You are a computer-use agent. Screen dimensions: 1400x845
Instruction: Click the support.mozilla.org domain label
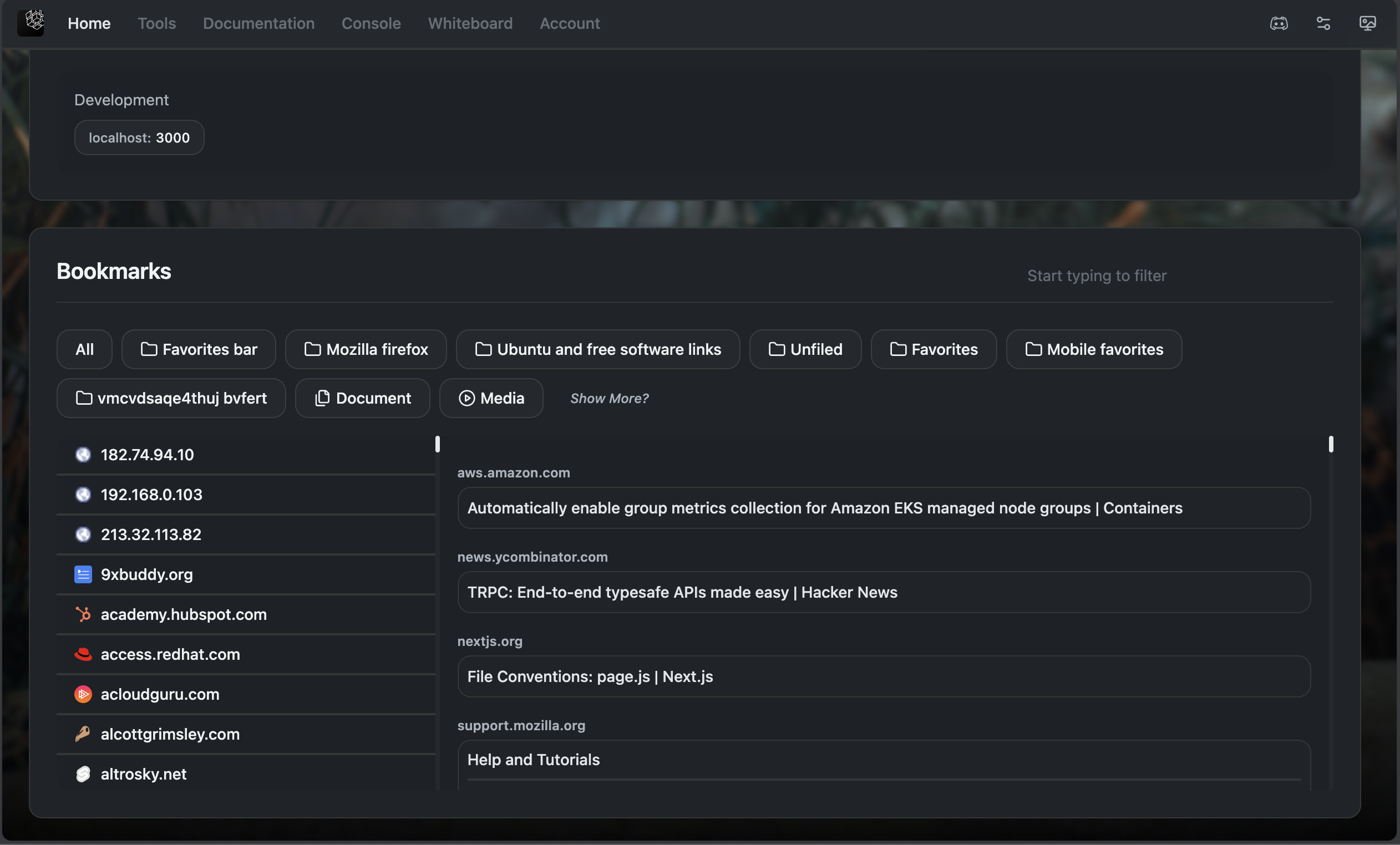click(521, 725)
